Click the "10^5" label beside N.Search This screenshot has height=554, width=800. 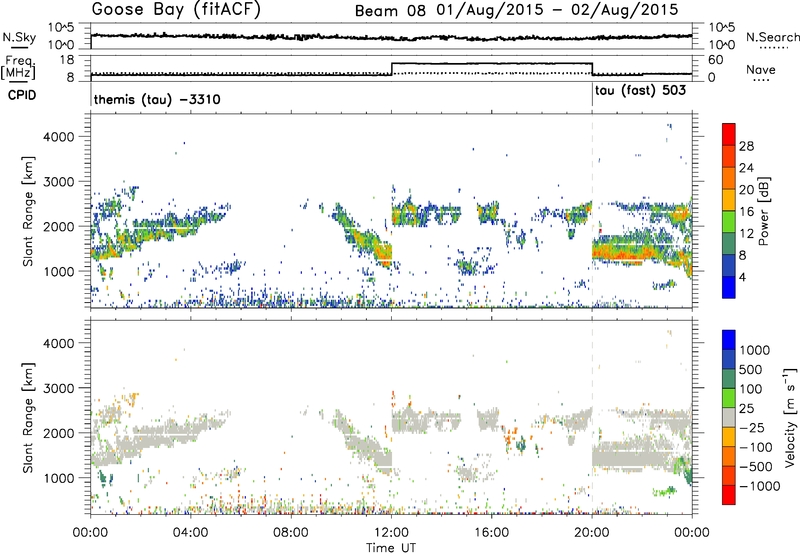(x=722, y=28)
